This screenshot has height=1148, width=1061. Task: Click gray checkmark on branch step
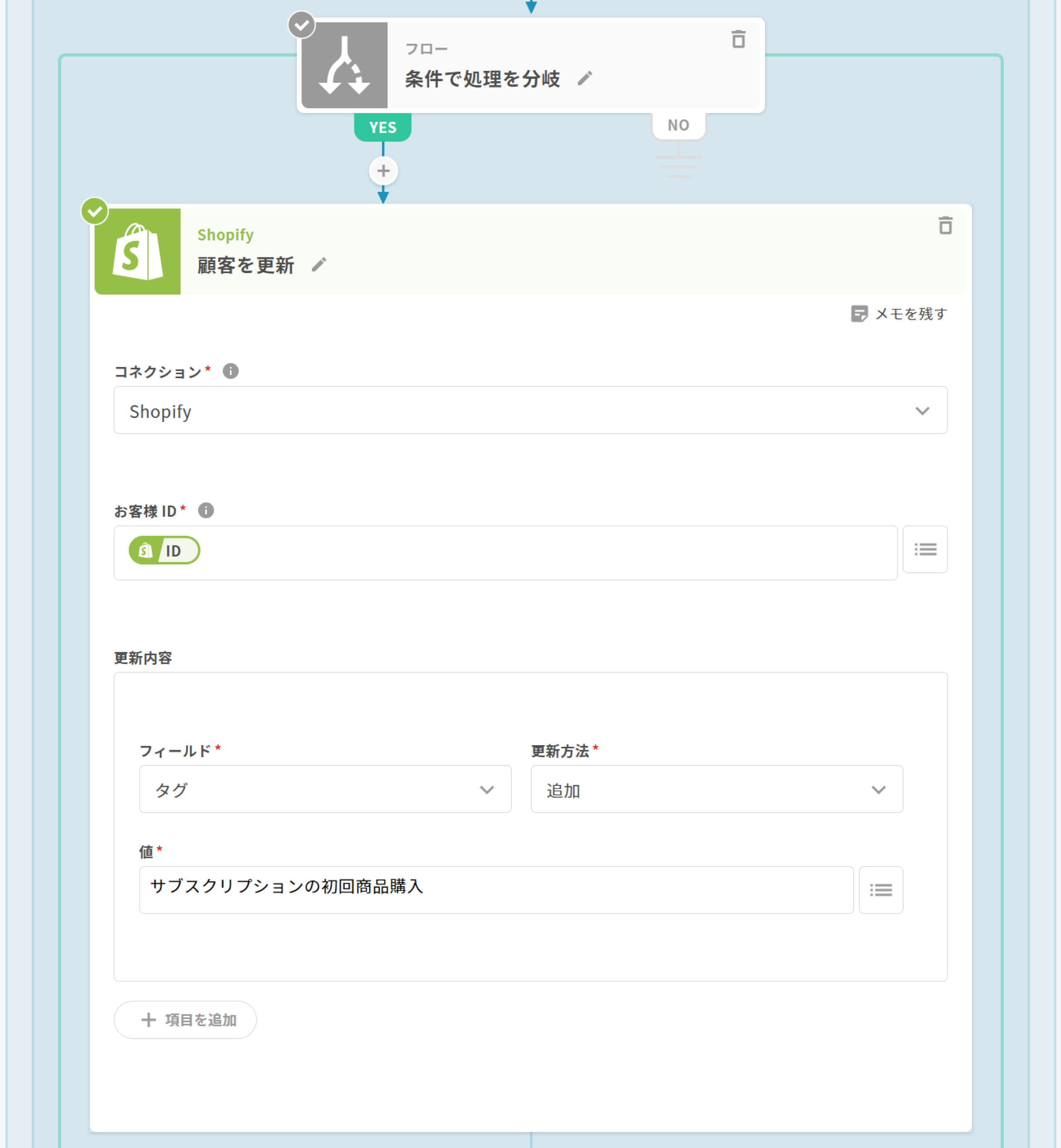pyautogui.click(x=301, y=25)
